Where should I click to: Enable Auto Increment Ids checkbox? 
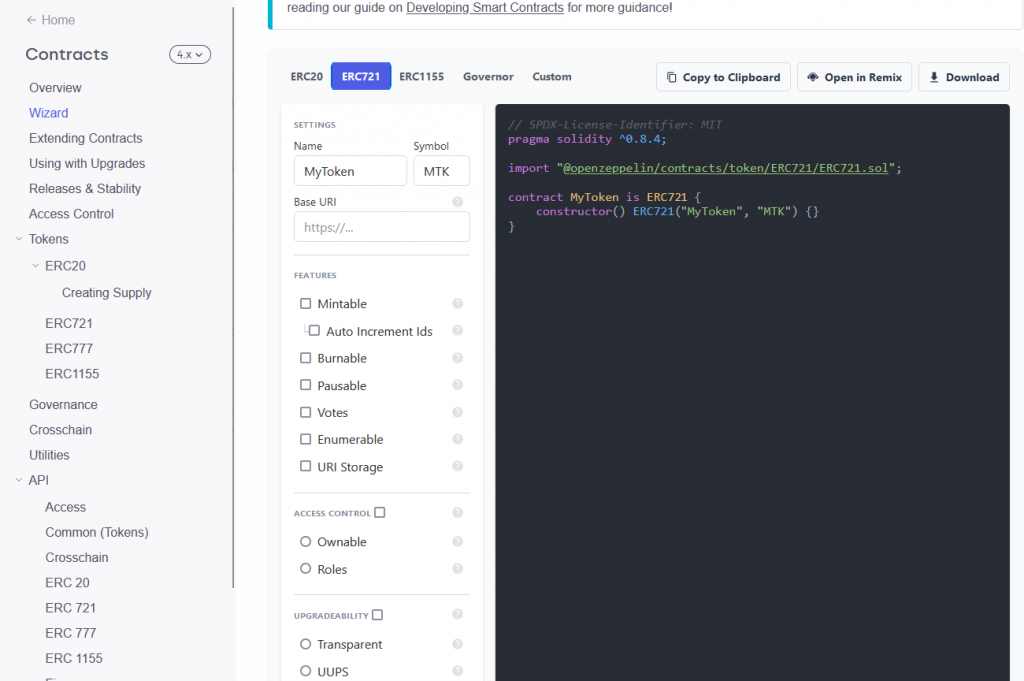314,330
